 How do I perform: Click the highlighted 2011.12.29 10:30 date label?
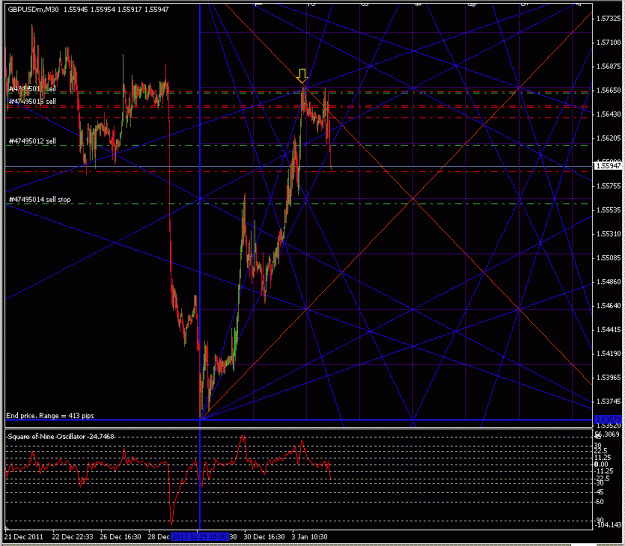pyautogui.click(x=200, y=536)
